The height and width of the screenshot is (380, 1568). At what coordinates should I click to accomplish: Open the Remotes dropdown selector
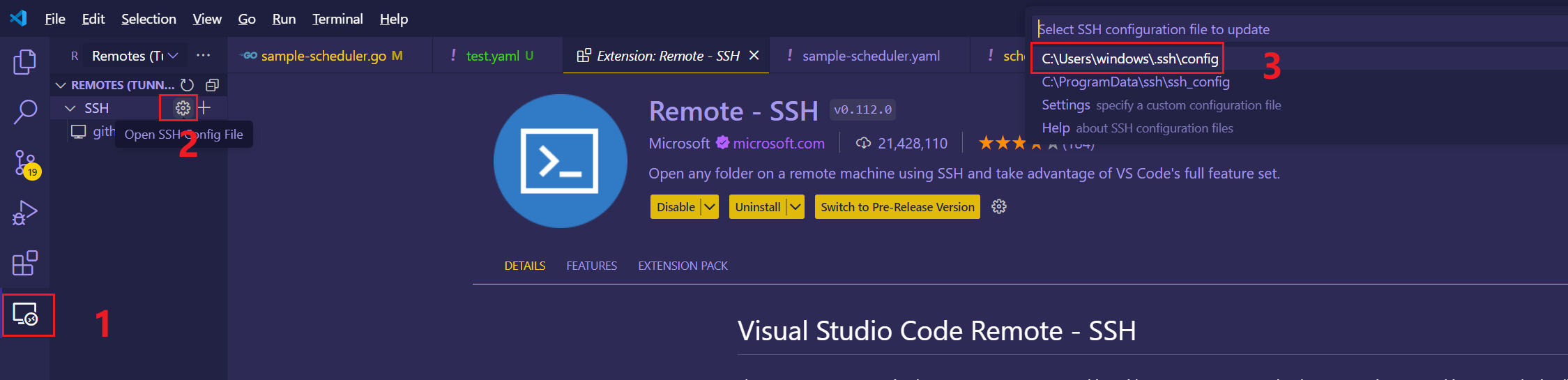[135, 56]
